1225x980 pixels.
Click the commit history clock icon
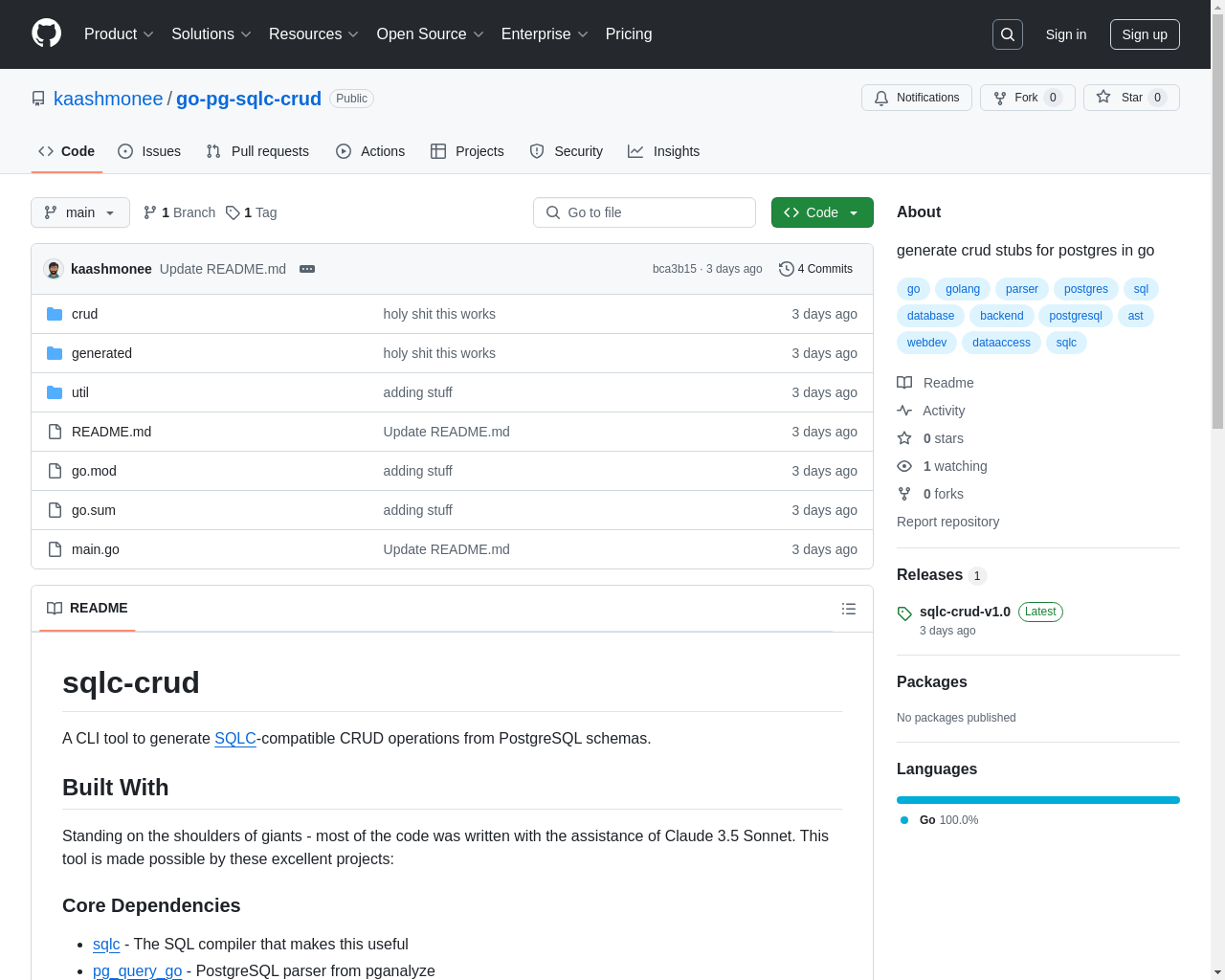(787, 269)
